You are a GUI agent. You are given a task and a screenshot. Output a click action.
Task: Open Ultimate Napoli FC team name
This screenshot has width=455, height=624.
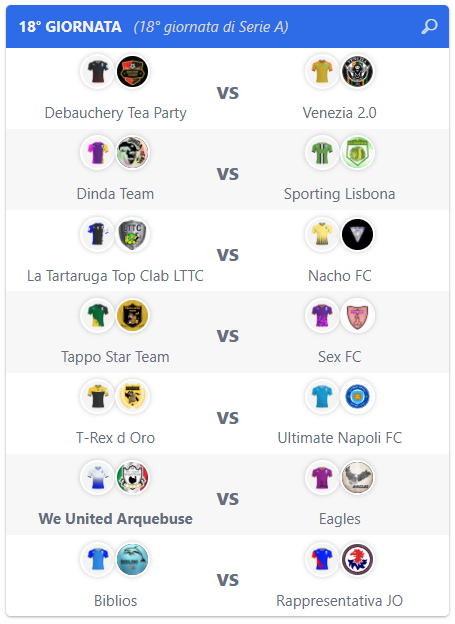(340, 438)
